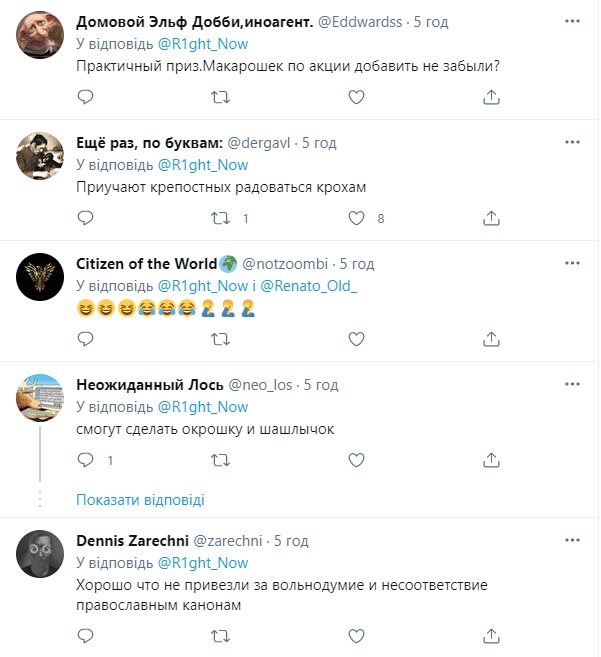Open Dennis Zarechni's profile avatar
This screenshot has width=601, height=657.
pyautogui.click(x=41, y=553)
